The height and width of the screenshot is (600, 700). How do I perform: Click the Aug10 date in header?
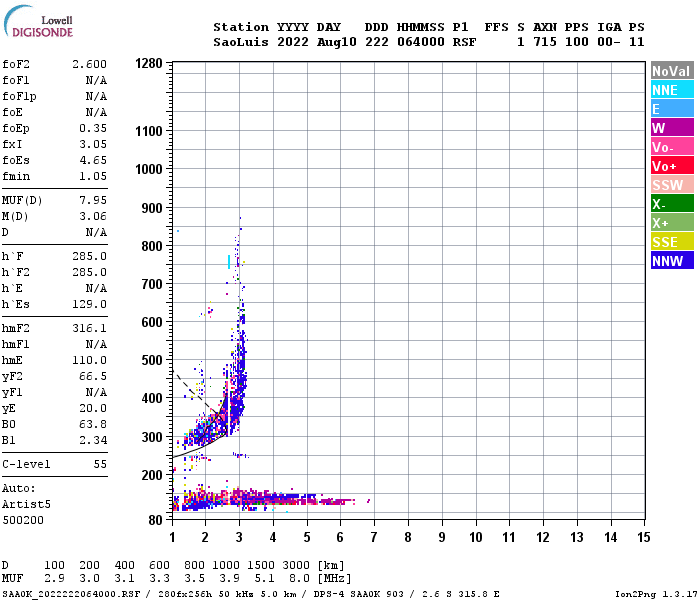coord(337,42)
